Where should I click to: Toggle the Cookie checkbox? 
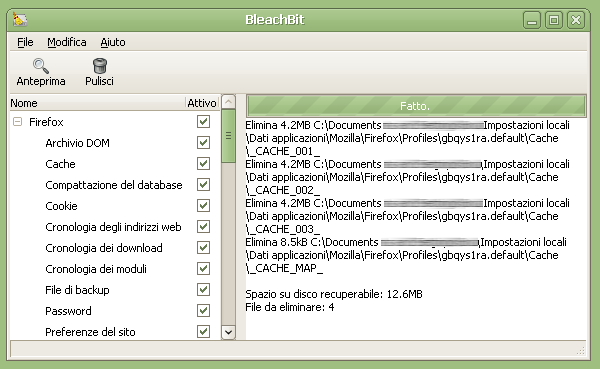coord(203,206)
